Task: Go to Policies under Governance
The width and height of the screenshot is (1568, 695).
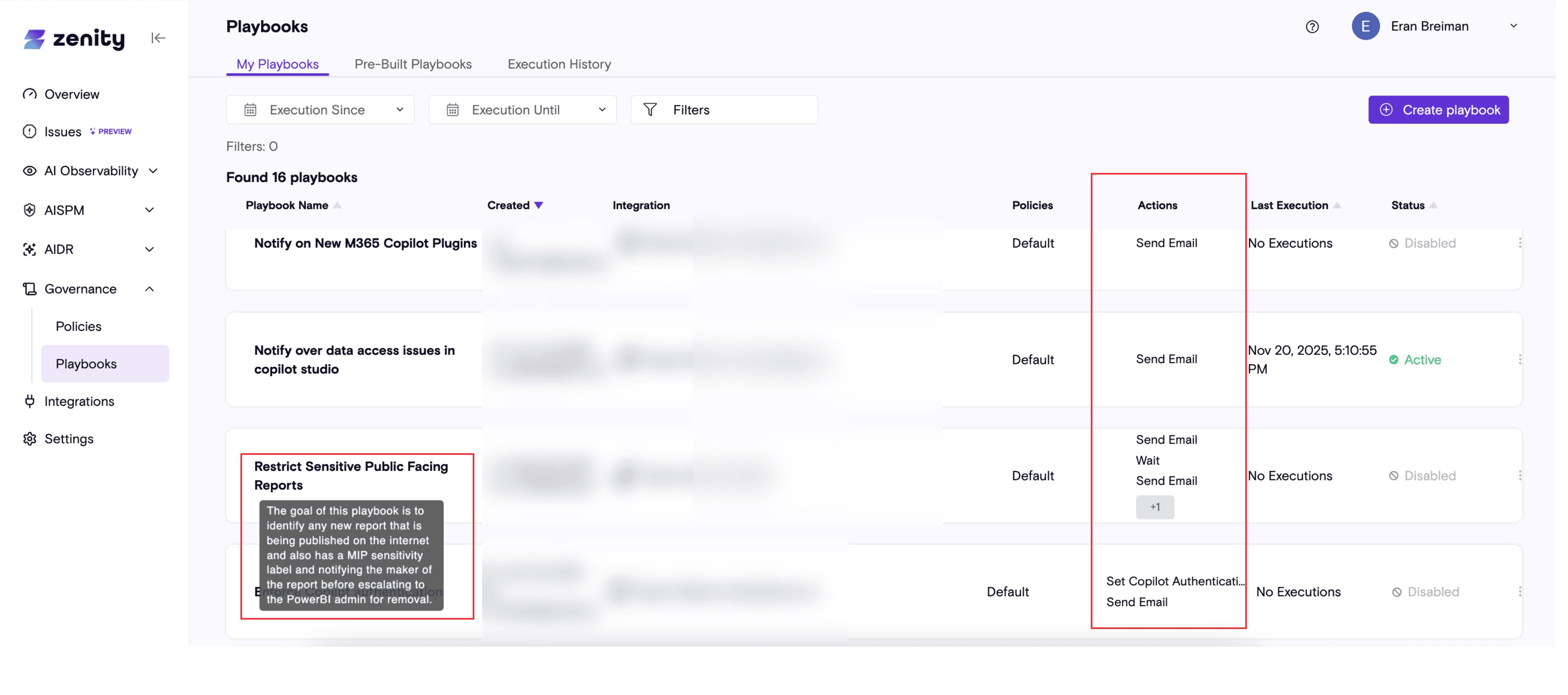Action: 79,327
